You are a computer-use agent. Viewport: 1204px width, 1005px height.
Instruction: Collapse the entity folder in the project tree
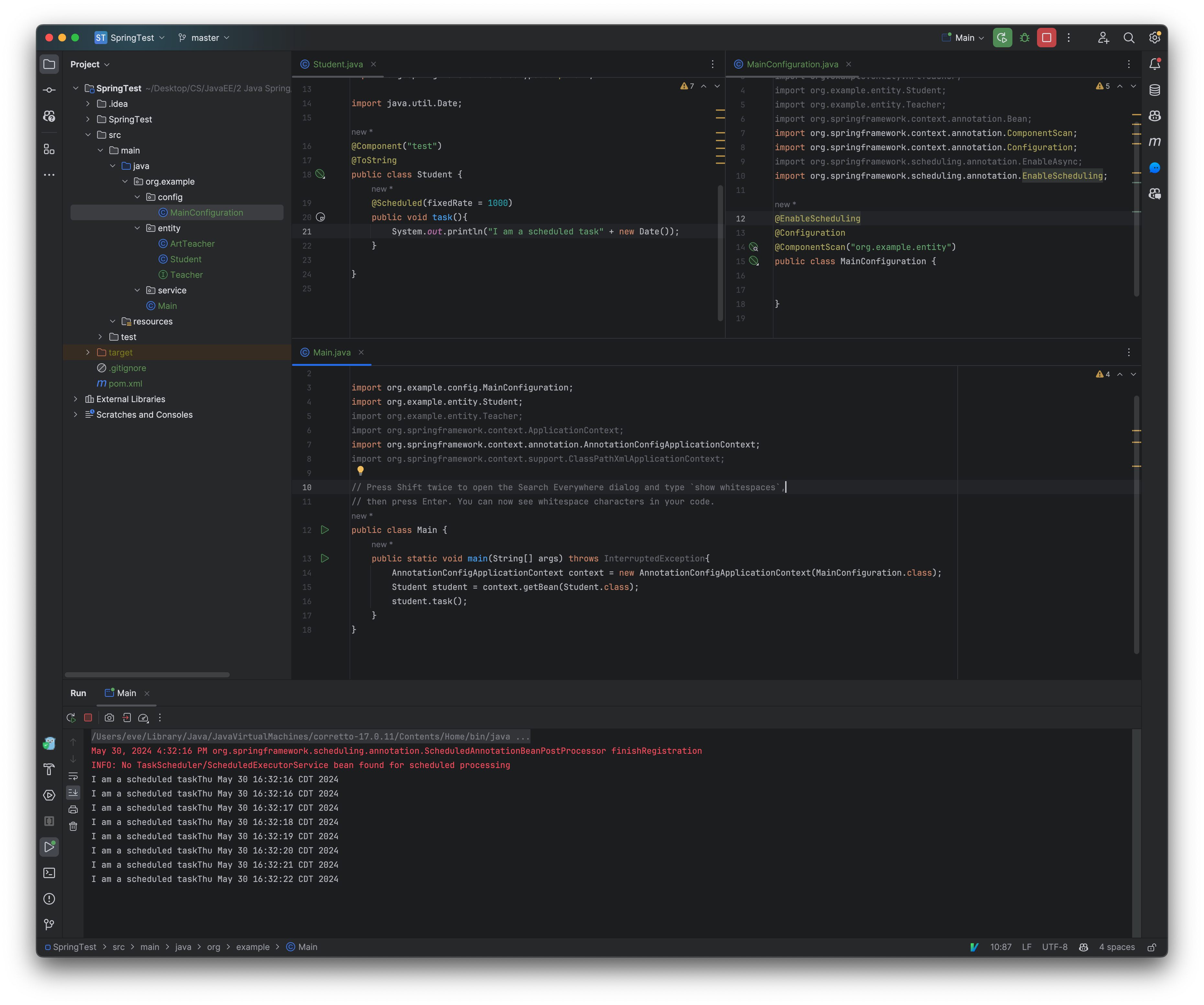[138, 228]
